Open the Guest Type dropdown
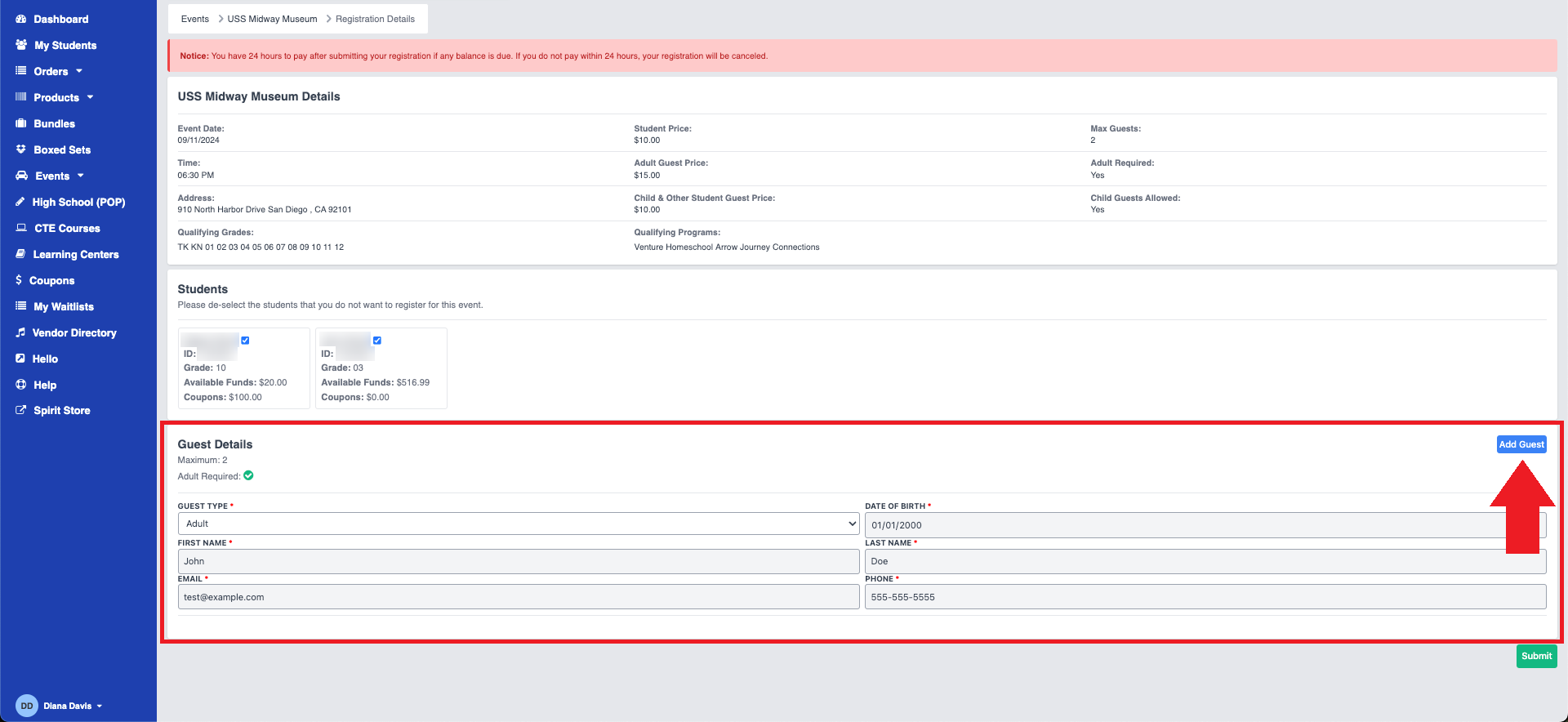Screen dimensions: 1568x722 (519, 524)
